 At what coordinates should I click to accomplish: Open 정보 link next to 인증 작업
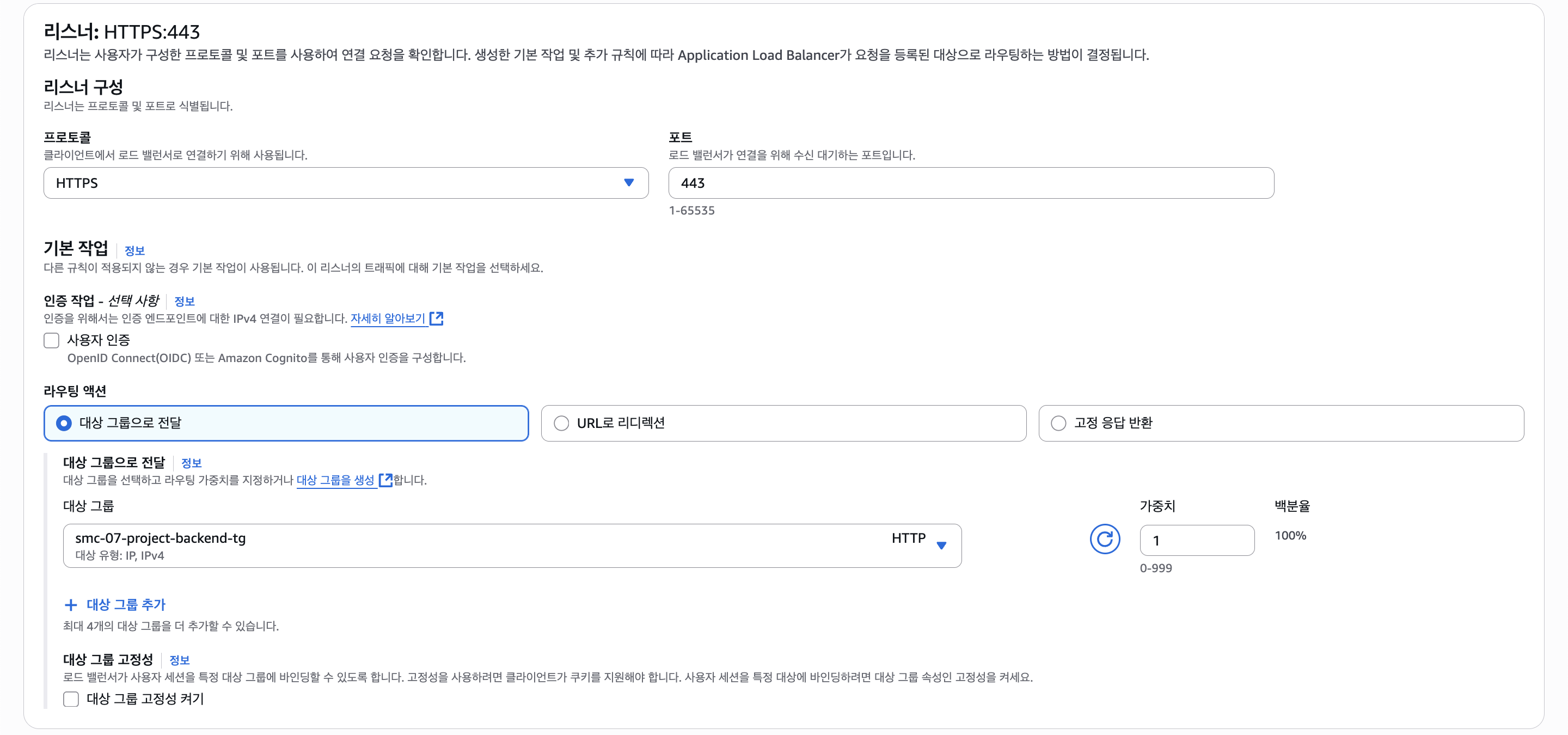click(x=184, y=301)
